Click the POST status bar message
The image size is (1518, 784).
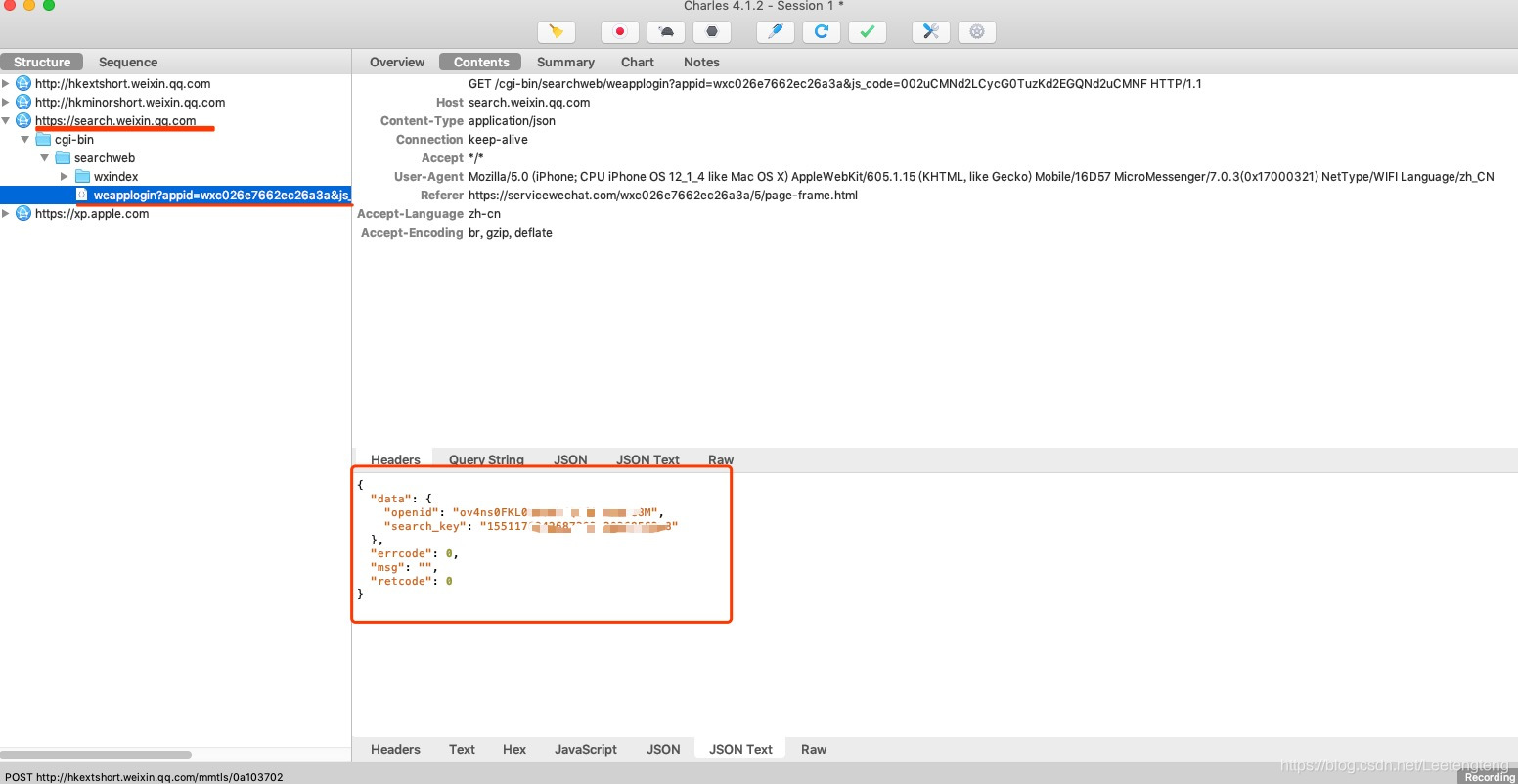(x=144, y=777)
